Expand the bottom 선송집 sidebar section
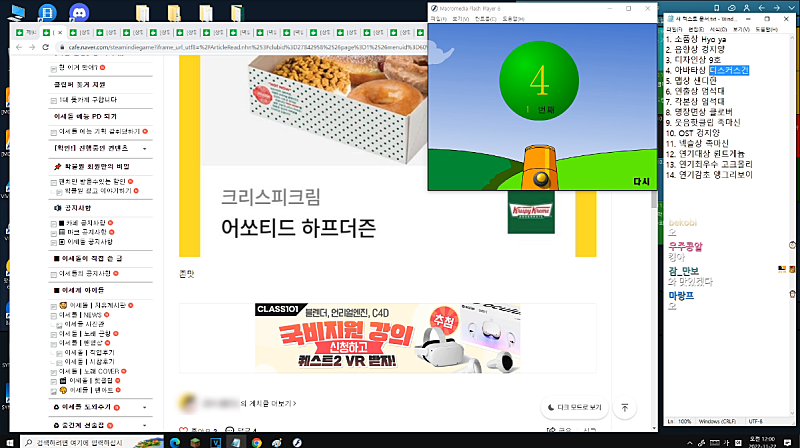Viewport: 800px width, 448px height. point(144,425)
